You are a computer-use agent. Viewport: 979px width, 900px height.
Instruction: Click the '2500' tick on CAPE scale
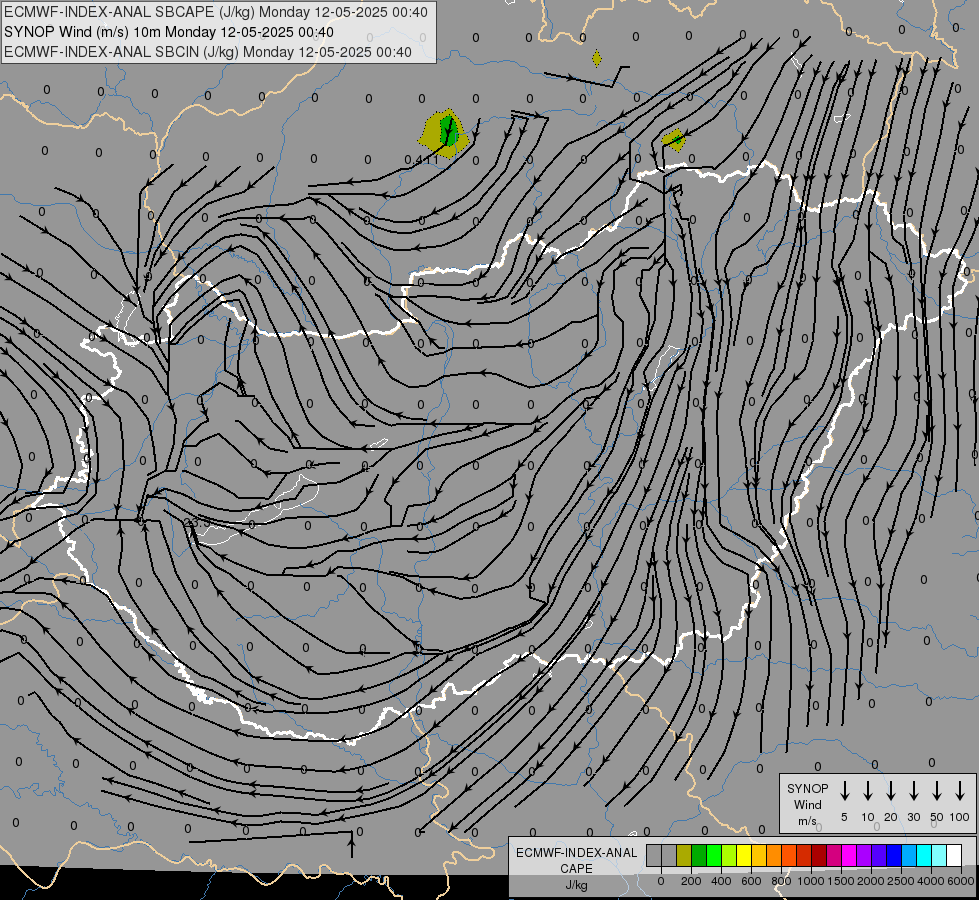[901, 881]
